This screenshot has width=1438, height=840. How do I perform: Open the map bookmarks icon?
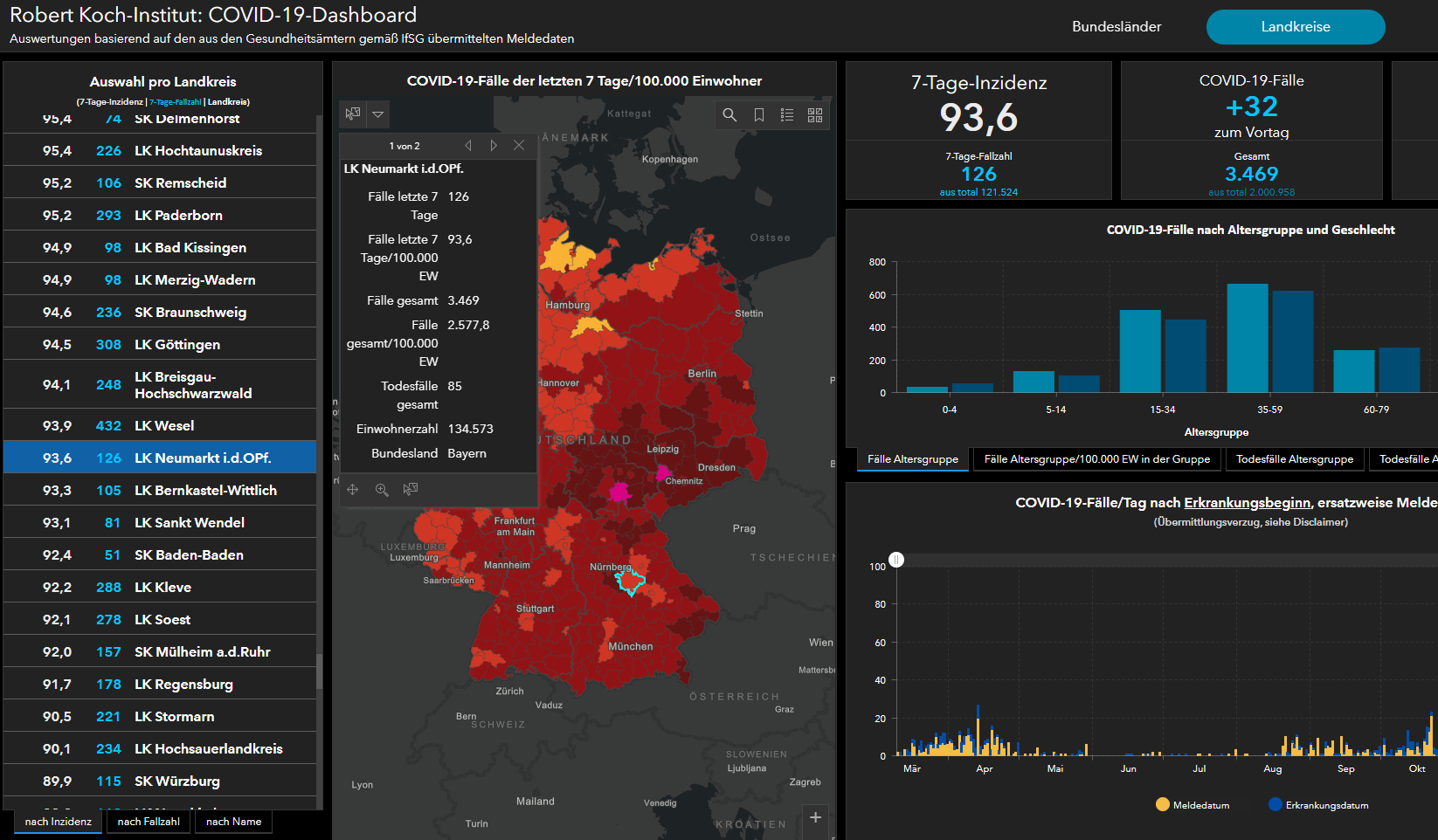coord(759,114)
